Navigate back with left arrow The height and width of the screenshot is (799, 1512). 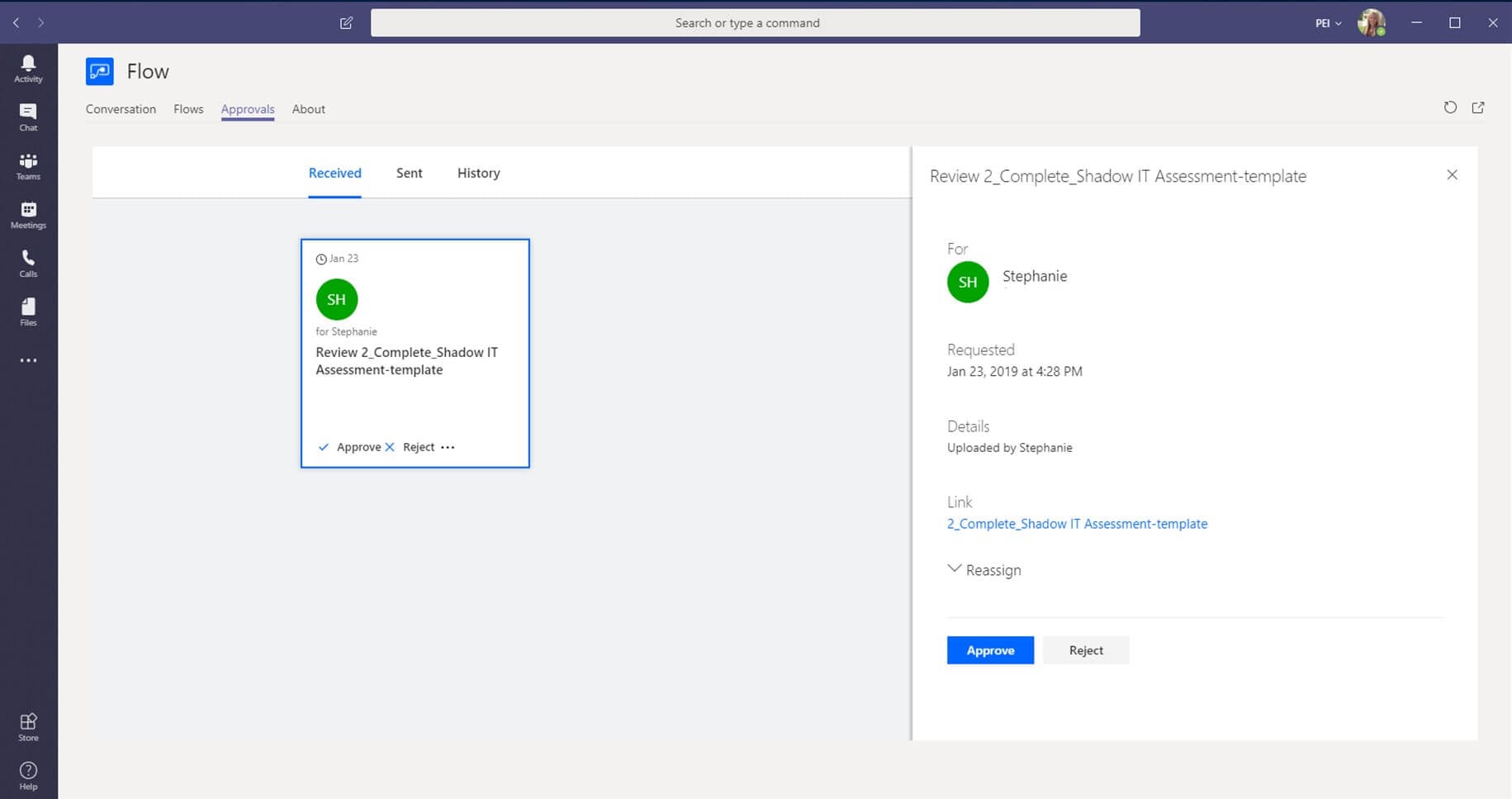pos(16,22)
